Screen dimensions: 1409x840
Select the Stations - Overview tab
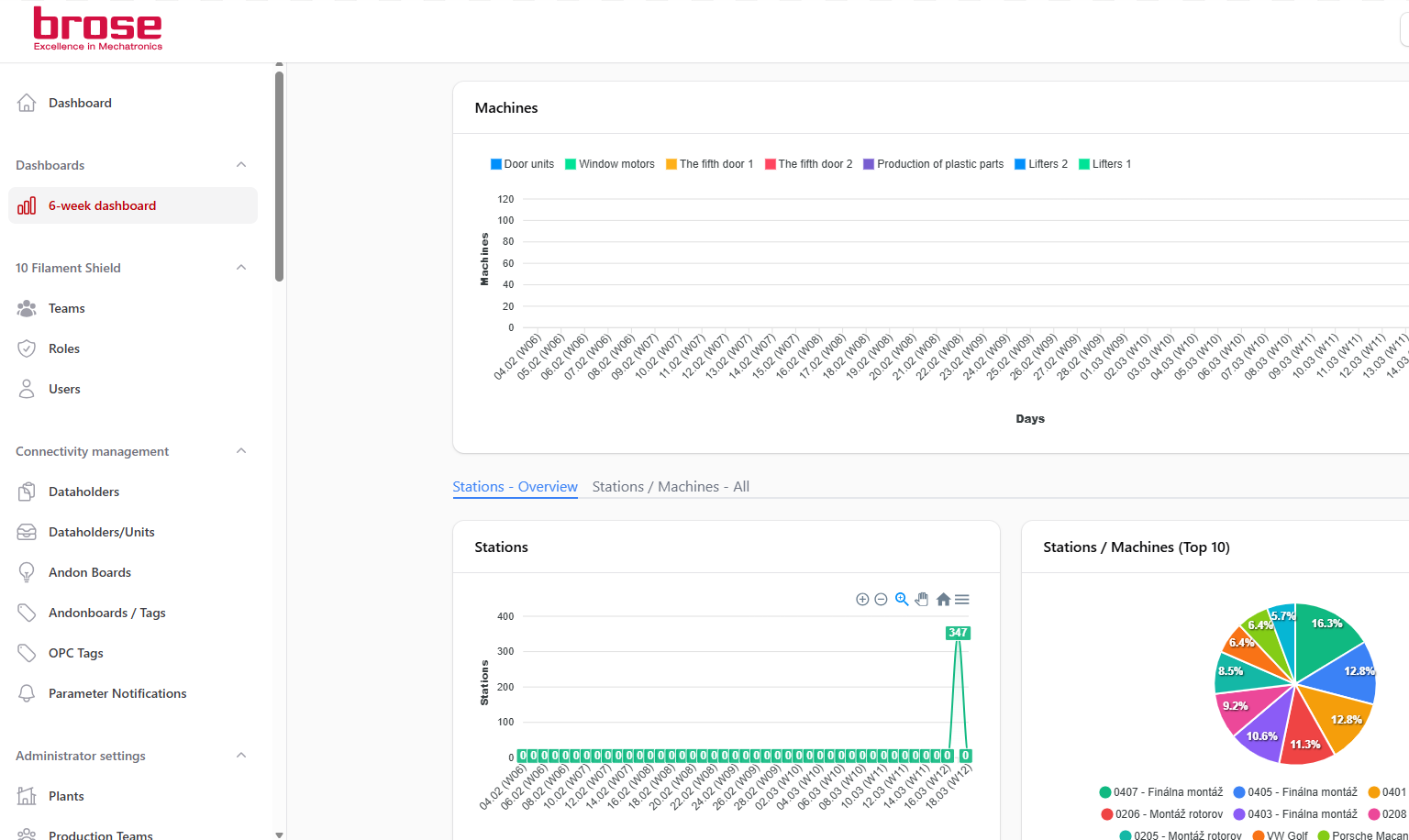[x=515, y=487]
